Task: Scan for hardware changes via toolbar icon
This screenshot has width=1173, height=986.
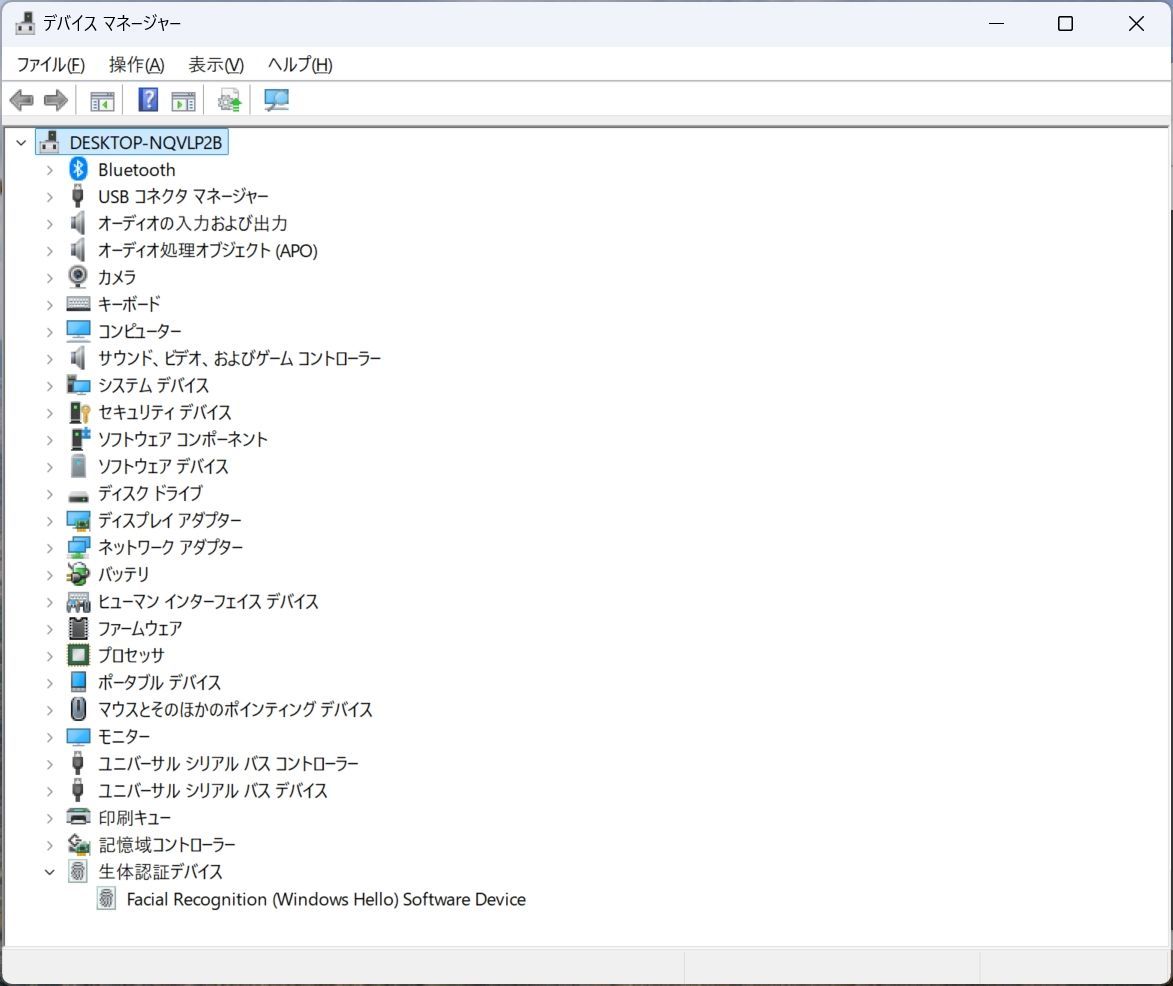Action: point(276,99)
